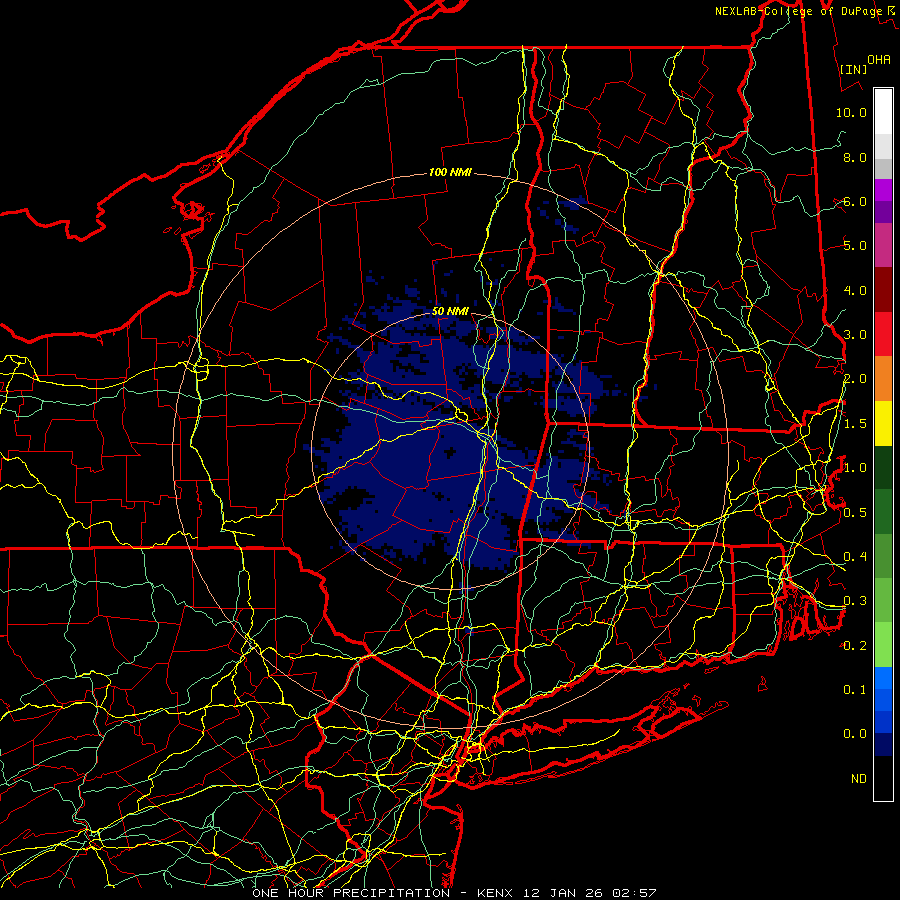Click the 0.3 legend value
This screenshot has height=900, width=900.
point(855,601)
